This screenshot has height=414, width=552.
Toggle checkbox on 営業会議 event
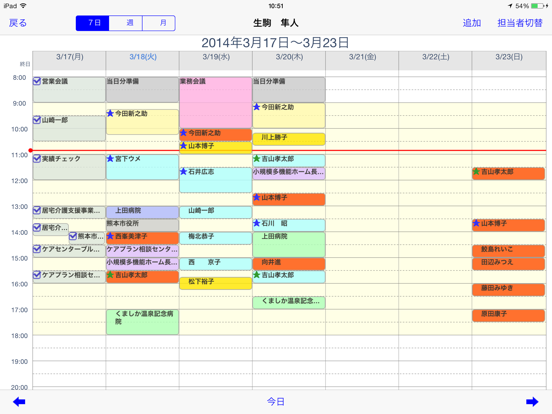coord(37,81)
